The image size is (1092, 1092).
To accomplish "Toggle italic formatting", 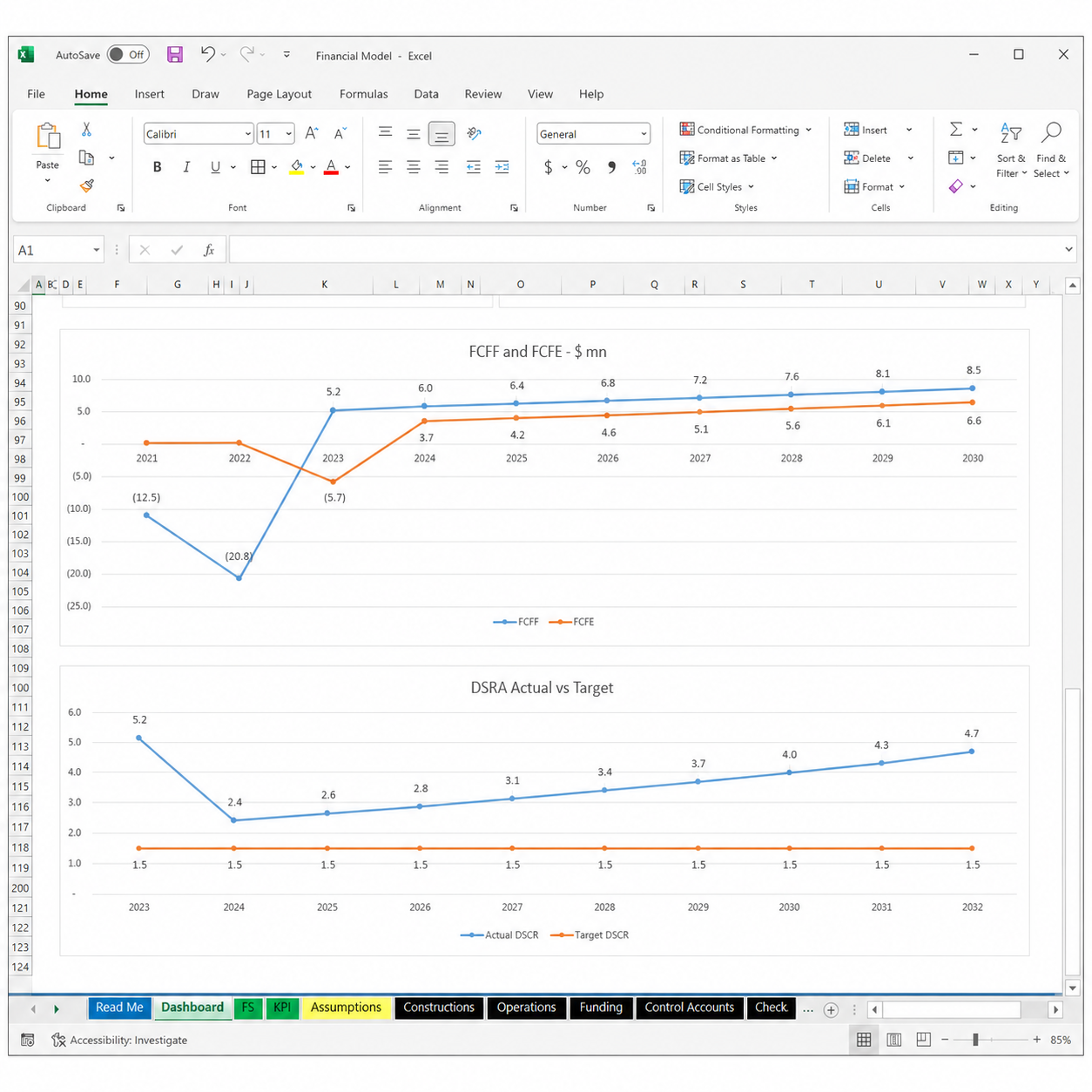I will [186, 167].
